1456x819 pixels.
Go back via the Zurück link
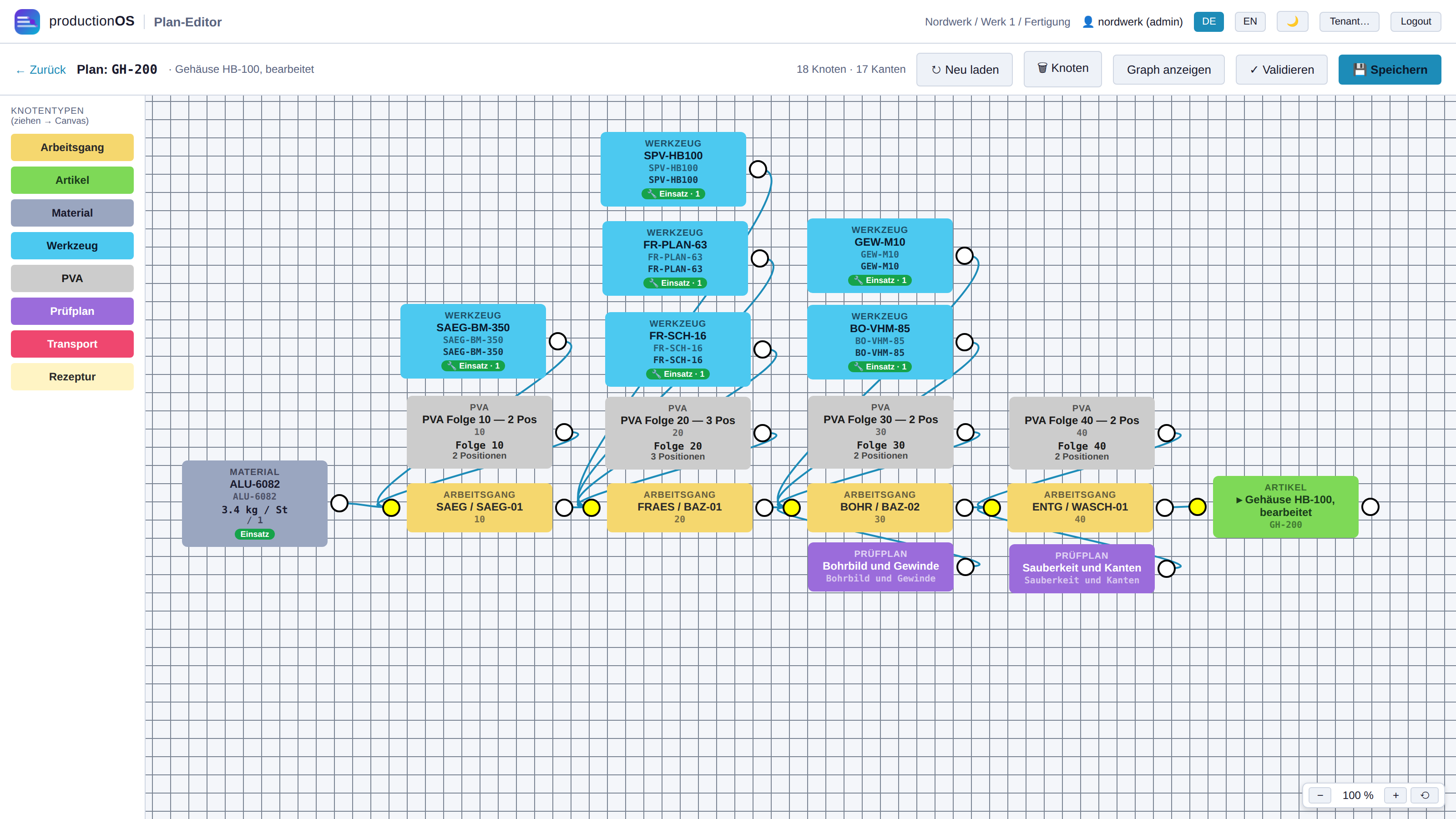[x=40, y=70]
